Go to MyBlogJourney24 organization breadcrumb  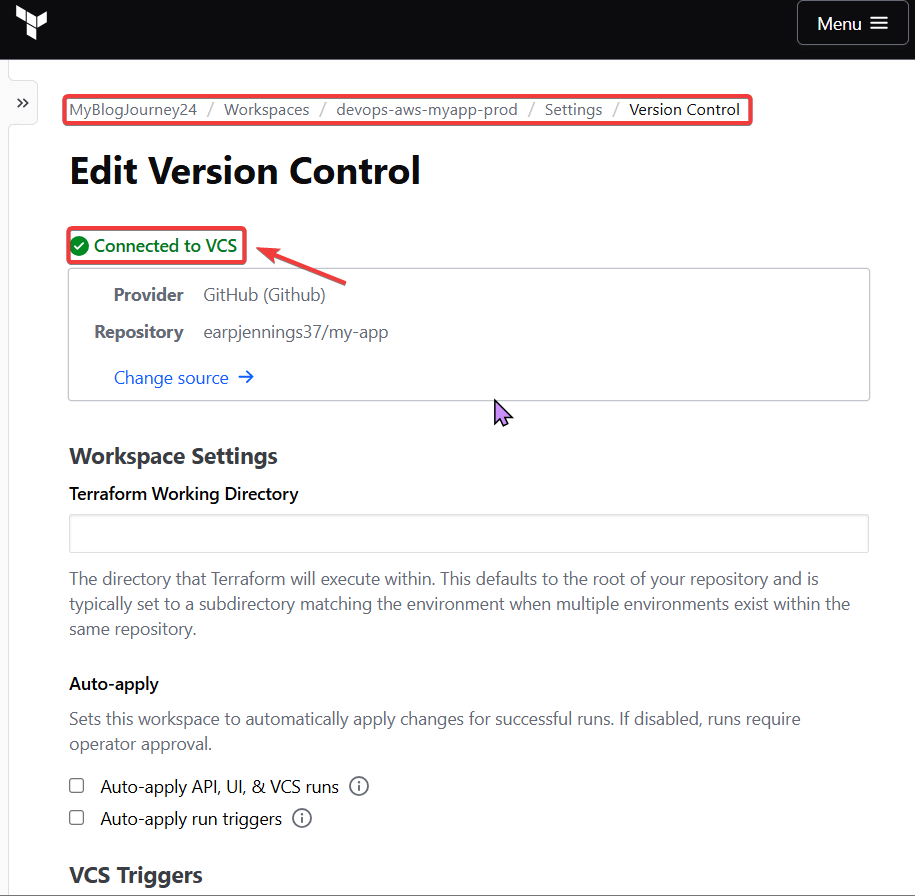tap(133, 110)
